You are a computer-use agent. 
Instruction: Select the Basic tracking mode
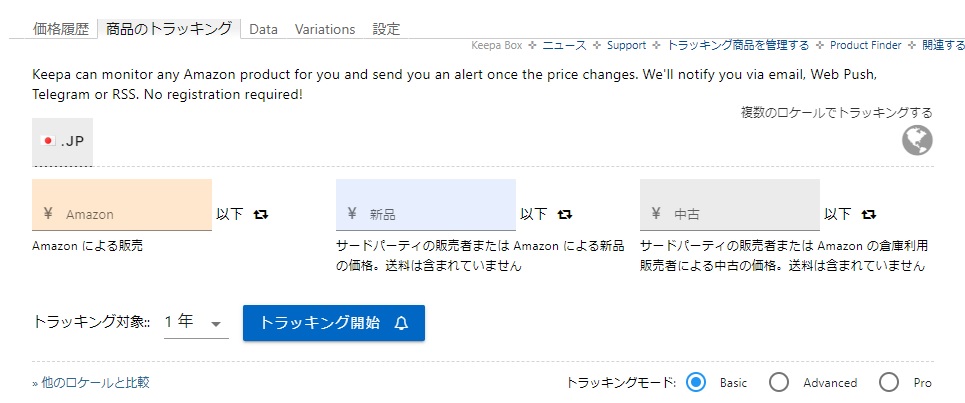click(696, 383)
